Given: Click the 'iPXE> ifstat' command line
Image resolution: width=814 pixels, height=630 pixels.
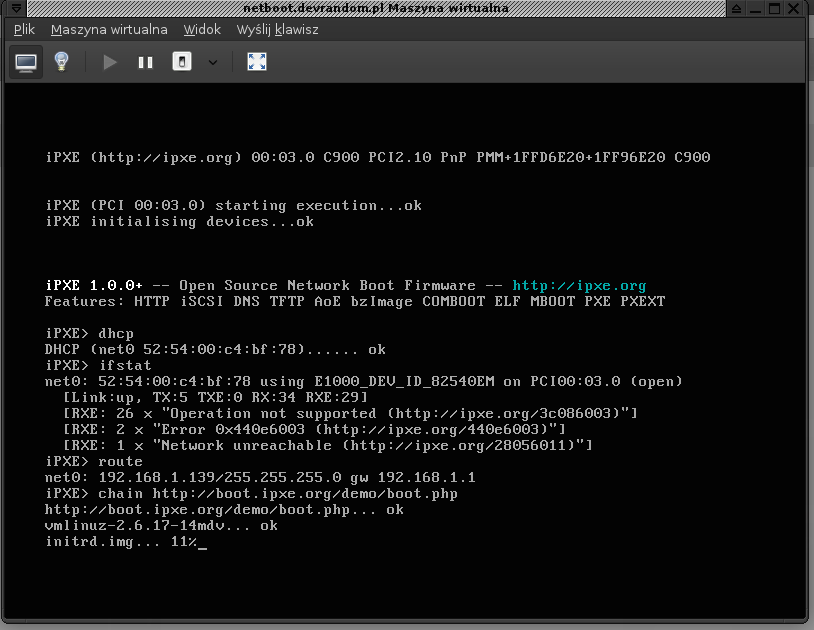Looking at the screenshot, I should tap(98, 365).
